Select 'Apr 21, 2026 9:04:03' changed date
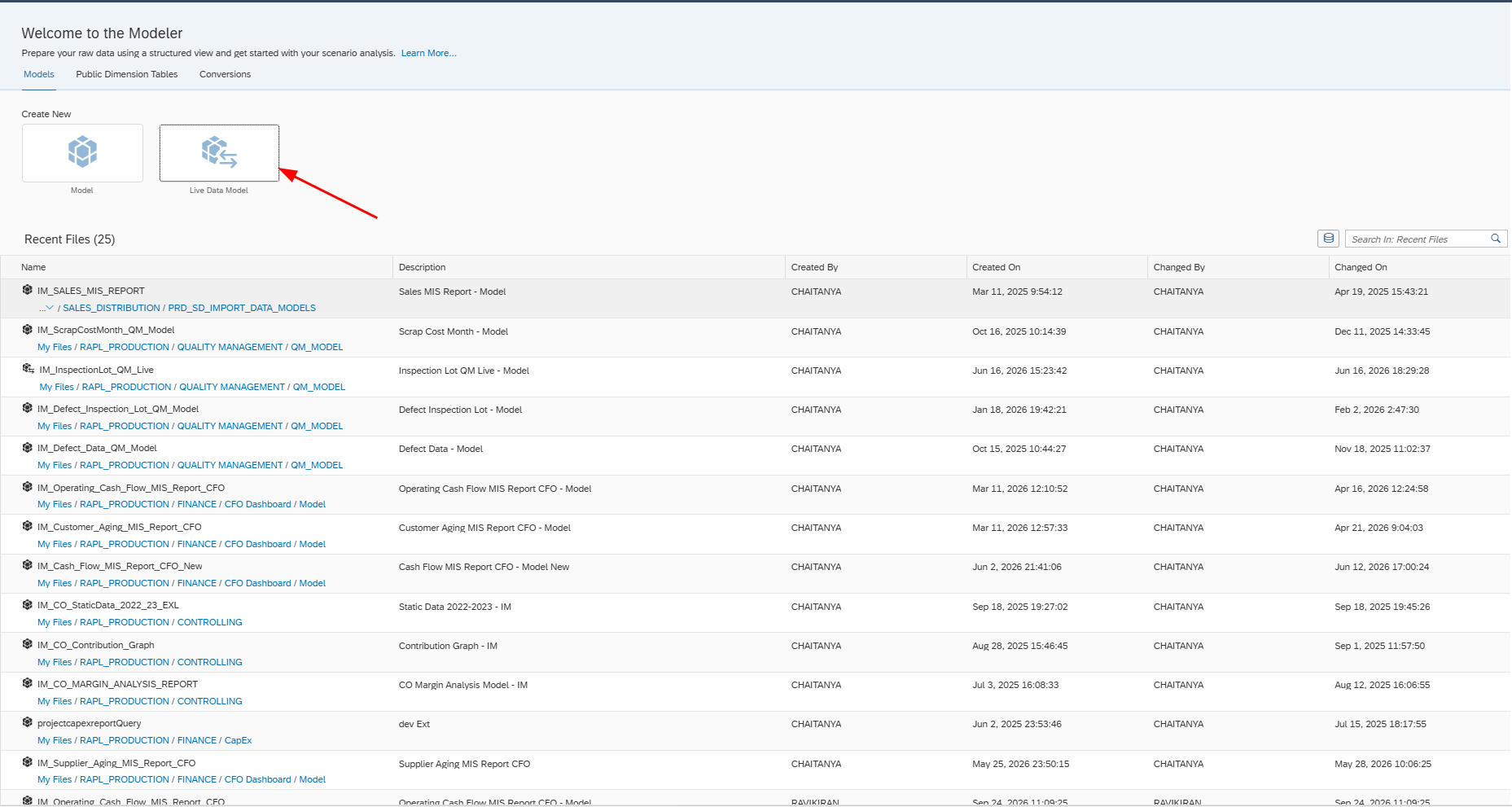1512x807 pixels. 1378,528
